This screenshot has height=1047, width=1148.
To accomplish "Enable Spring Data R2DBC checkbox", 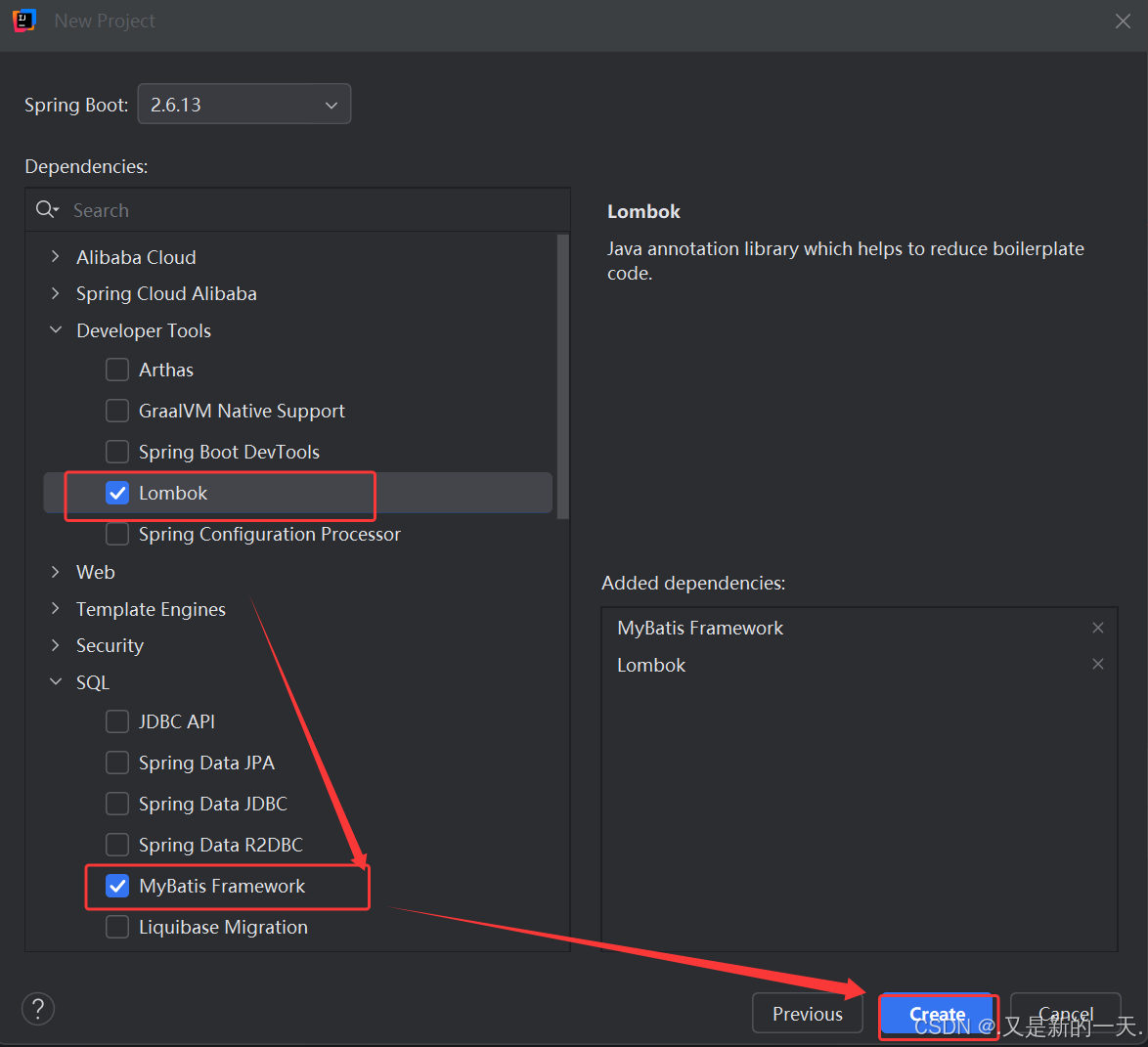I will 117,845.
